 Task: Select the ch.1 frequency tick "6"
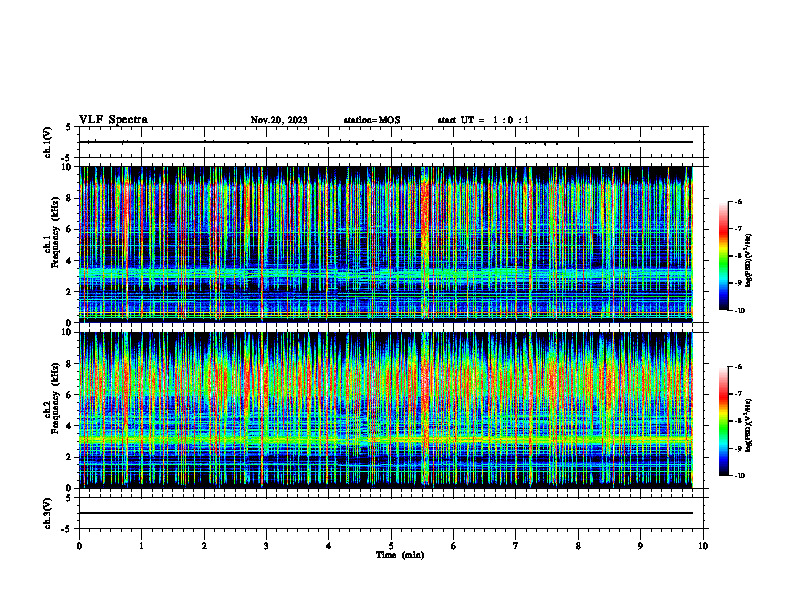pos(69,229)
